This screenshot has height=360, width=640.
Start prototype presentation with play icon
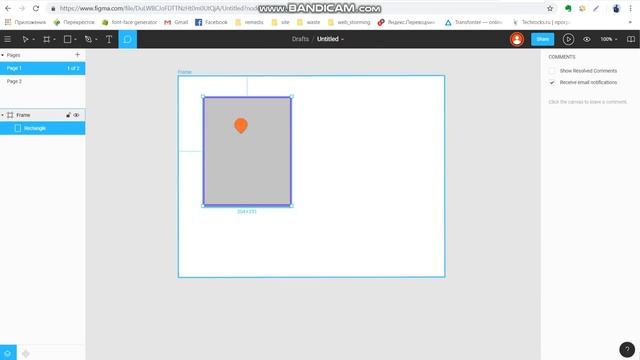(x=568, y=39)
